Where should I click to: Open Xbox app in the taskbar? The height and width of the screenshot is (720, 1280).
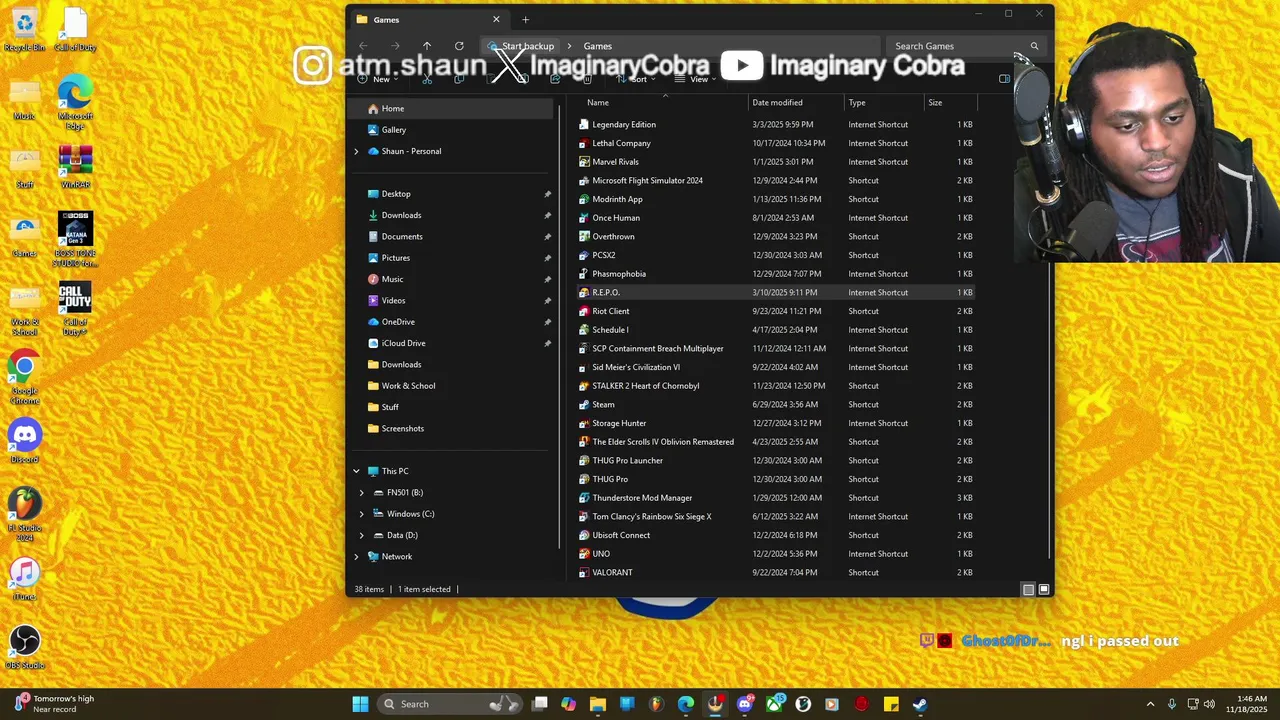[774, 704]
